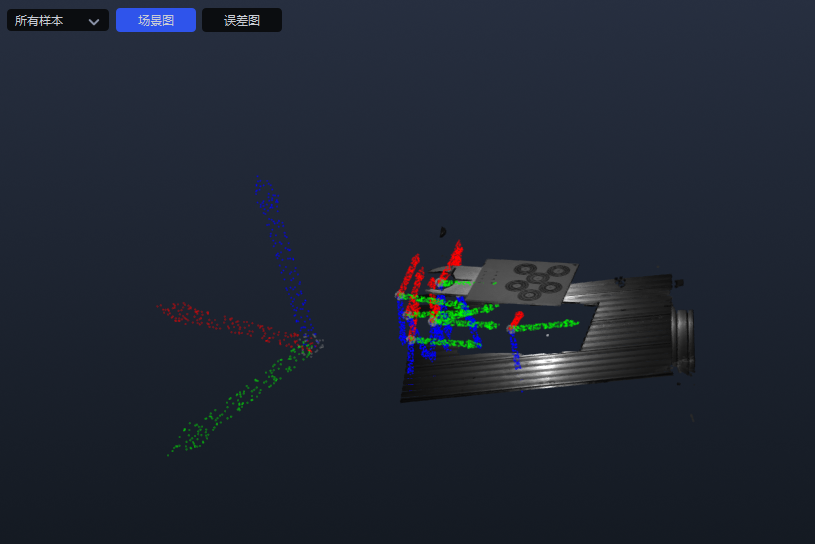The width and height of the screenshot is (815, 544).
Task: Click the far tip of the large green axis
Action: tap(172, 452)
